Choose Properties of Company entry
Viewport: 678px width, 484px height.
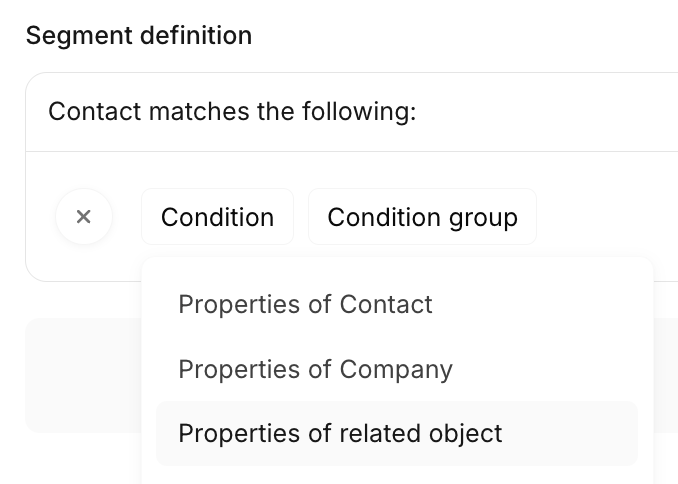tap(315, 369)
